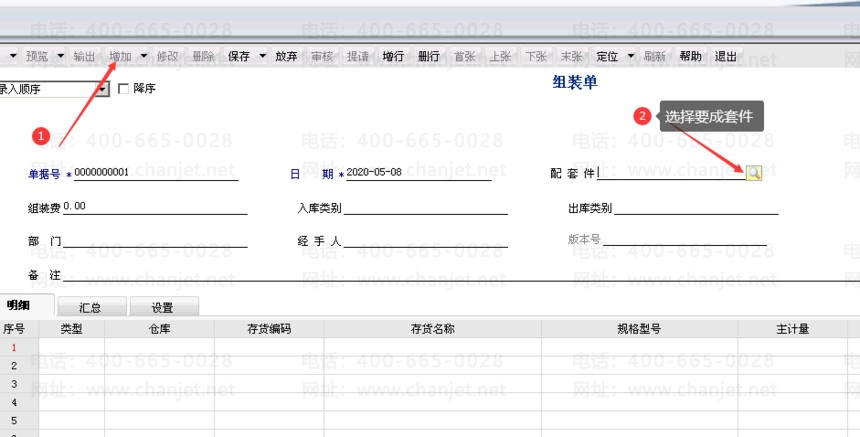Click the 备注 input field
860x437 pixels.
(461, 274)
